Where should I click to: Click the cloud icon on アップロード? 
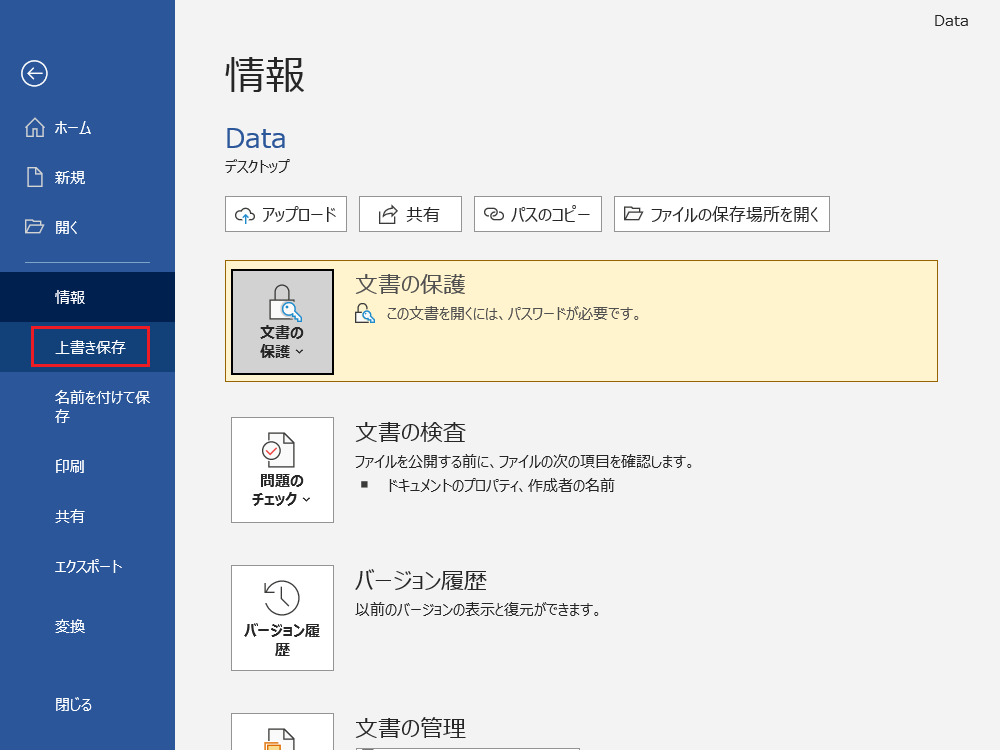(x=245, y=215)
